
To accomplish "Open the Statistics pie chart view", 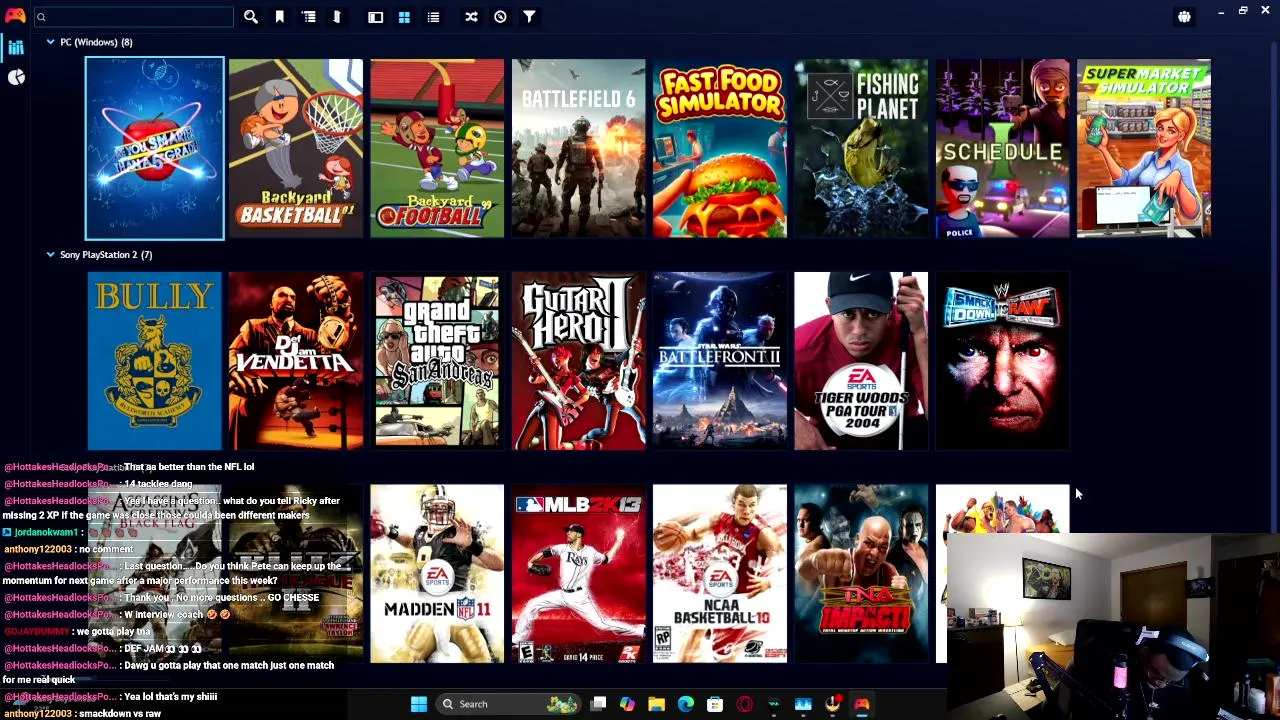I will (x=16, y=78).
